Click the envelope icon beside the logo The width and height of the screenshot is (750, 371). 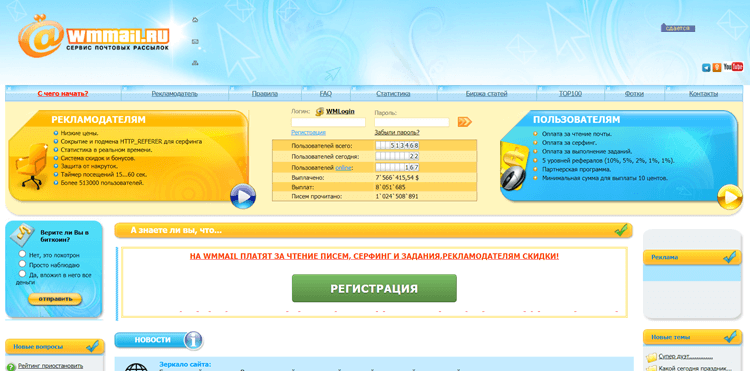195,42
